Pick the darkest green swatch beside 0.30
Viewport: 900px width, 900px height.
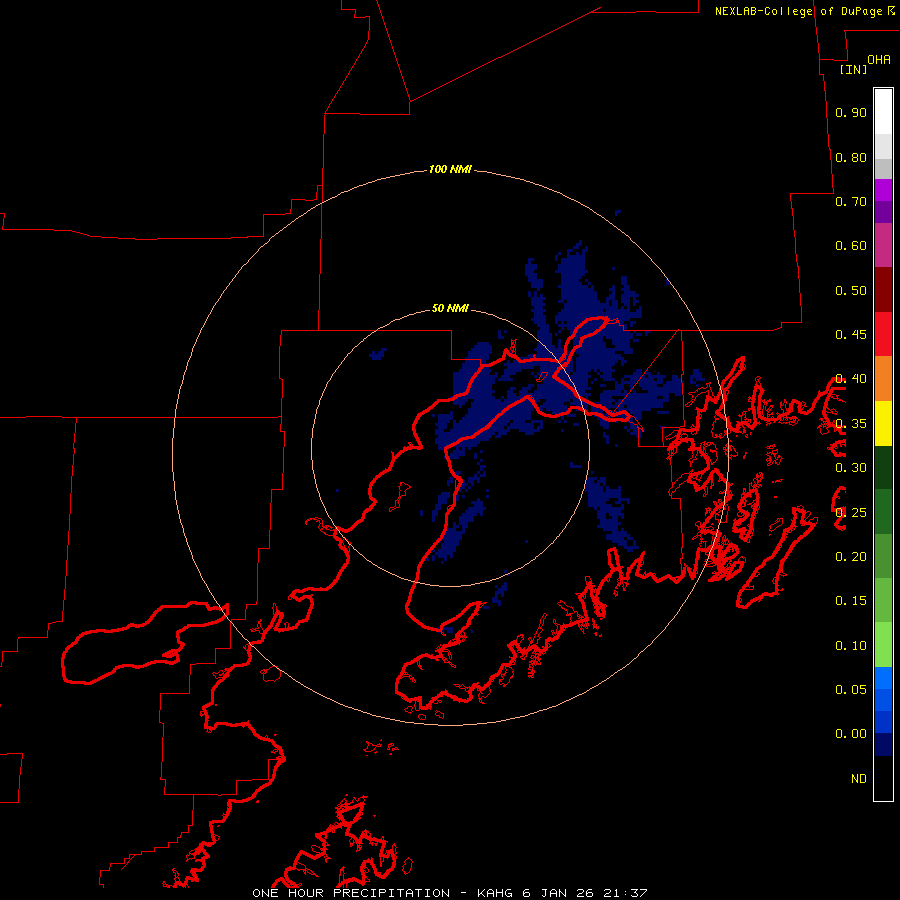tap(883, 467)
